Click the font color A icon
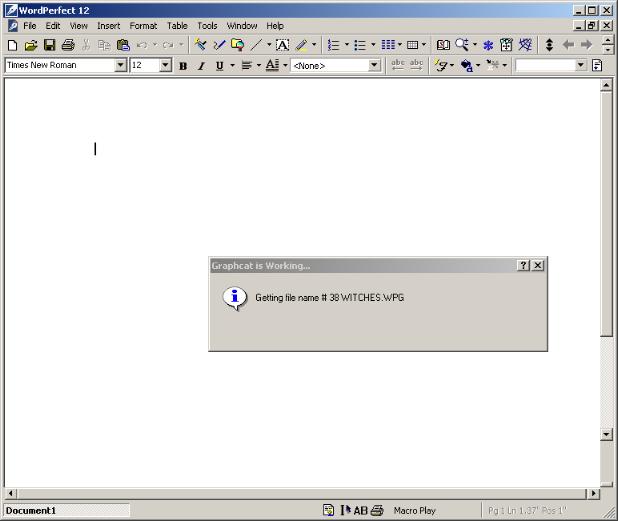The width and height of the screenshot is (618, 521). click(272, 65)
